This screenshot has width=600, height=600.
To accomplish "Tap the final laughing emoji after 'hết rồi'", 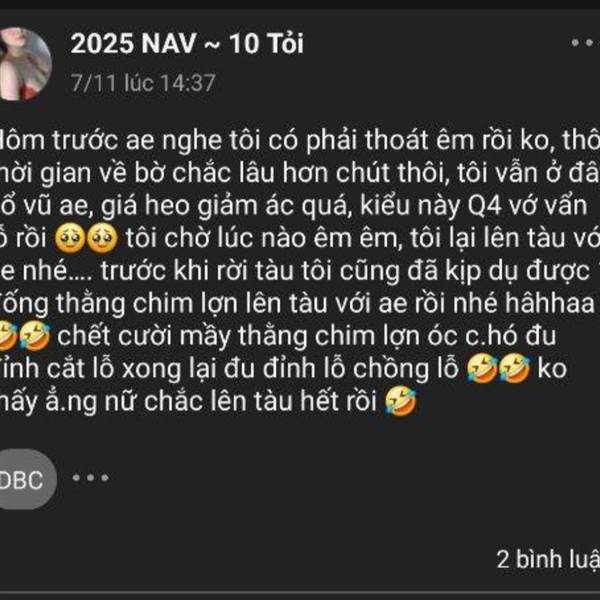I will point(401,401).
